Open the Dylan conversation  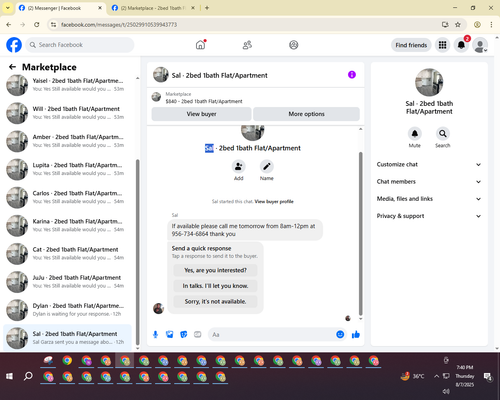(x=67, y=310)
